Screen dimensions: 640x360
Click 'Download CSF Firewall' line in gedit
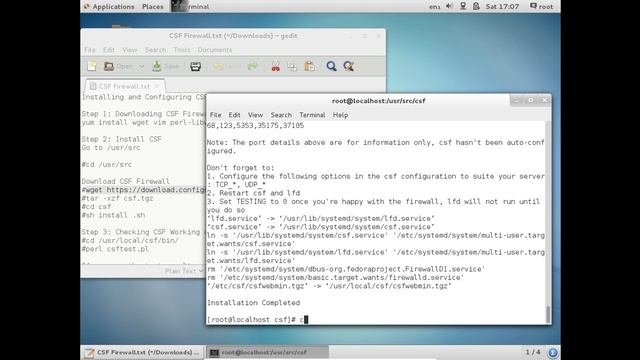pos(126,181)
